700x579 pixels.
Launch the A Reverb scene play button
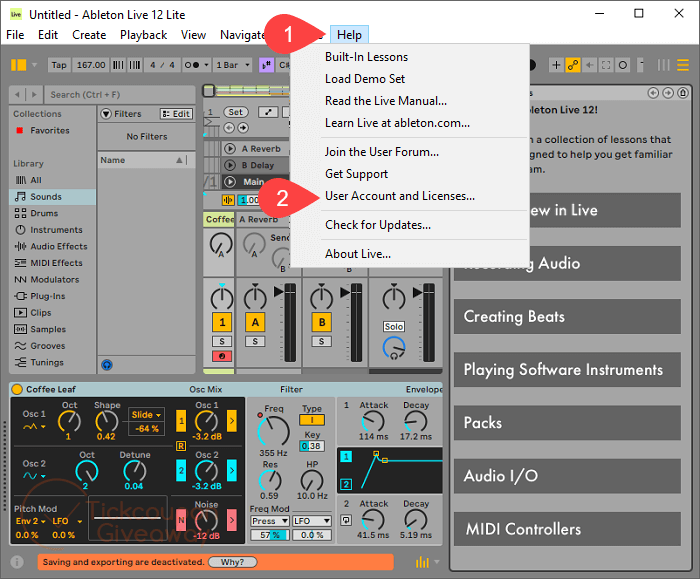[x=229, y=149]
